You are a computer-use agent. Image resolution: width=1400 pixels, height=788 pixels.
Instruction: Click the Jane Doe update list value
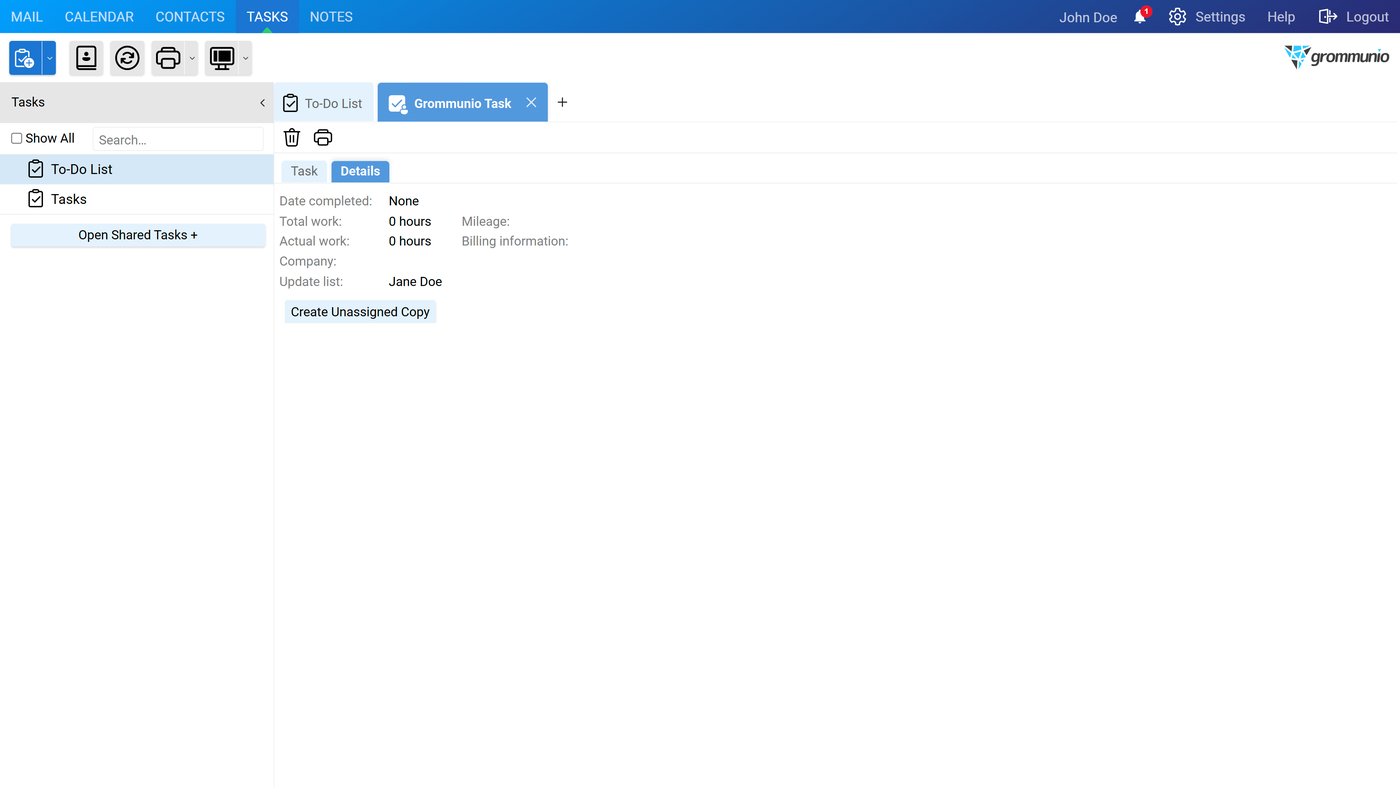coord(415,282)
